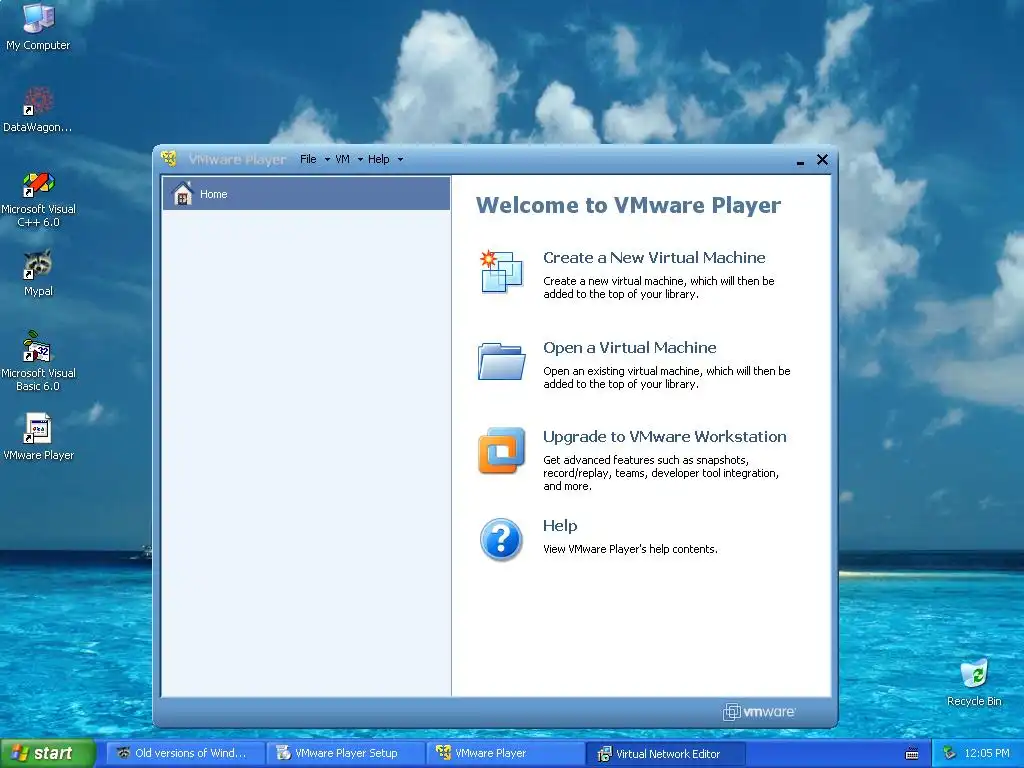This screenshot has width=1024, height=768.
Task: Open the Help menu in menu bar
Action: tap(378, 159)
